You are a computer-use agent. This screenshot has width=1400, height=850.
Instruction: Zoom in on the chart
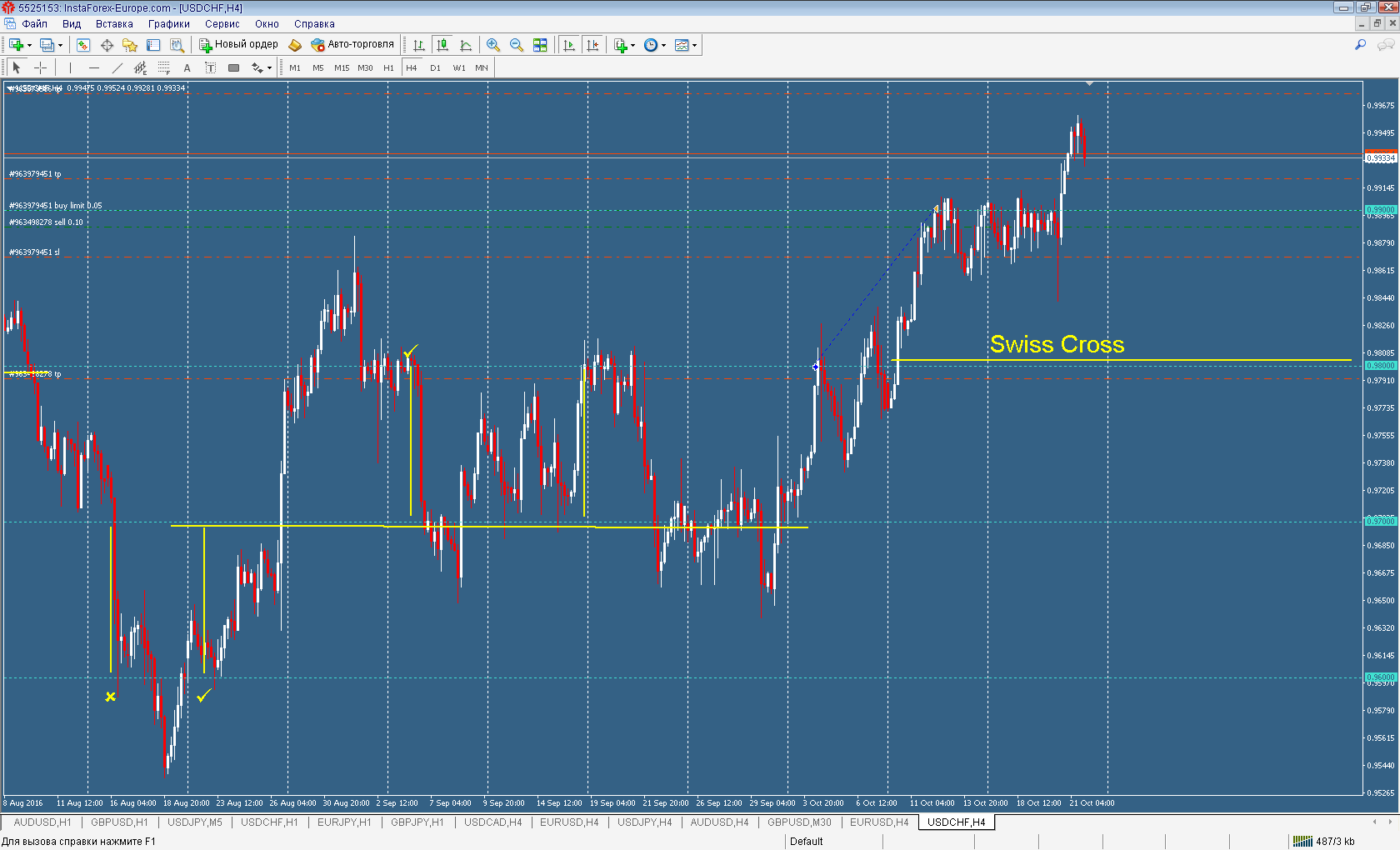click(x=493, y=45)
